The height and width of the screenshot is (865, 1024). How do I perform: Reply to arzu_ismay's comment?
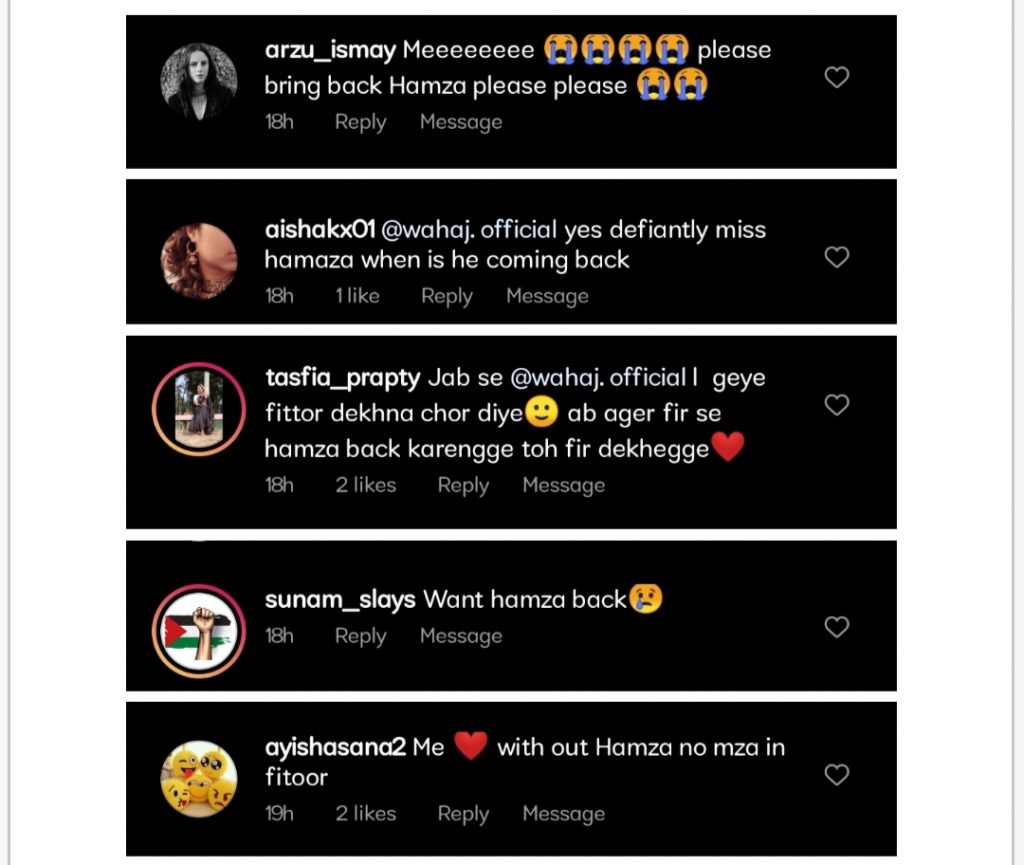tap(360, 122)
